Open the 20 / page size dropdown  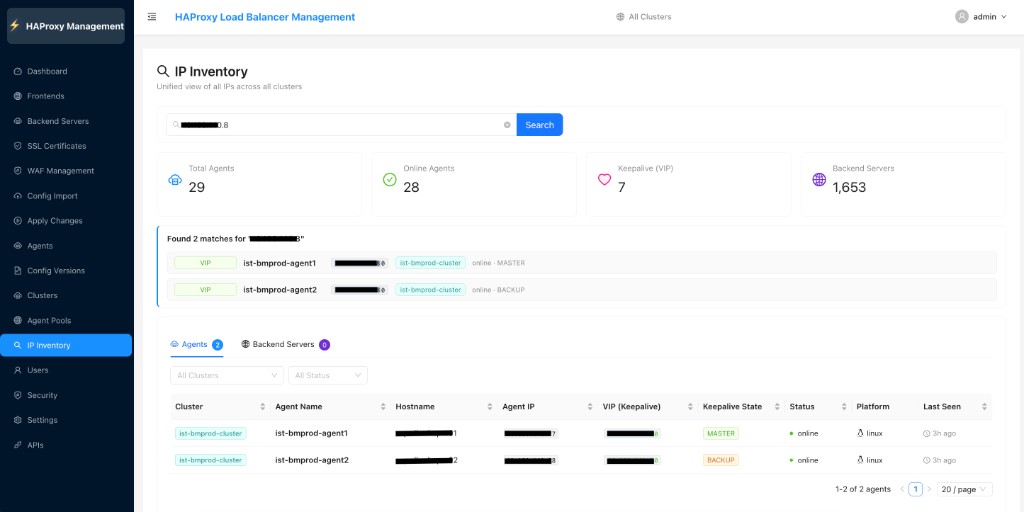pyautogui.click(x=965, y=489)
